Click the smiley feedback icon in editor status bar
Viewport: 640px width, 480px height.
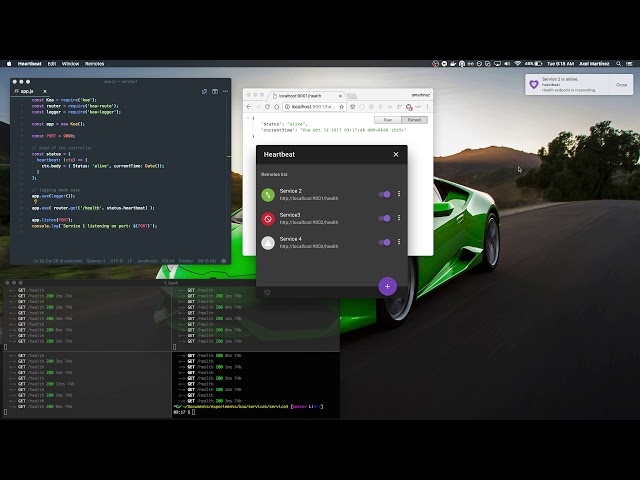(x=223, y=261)
